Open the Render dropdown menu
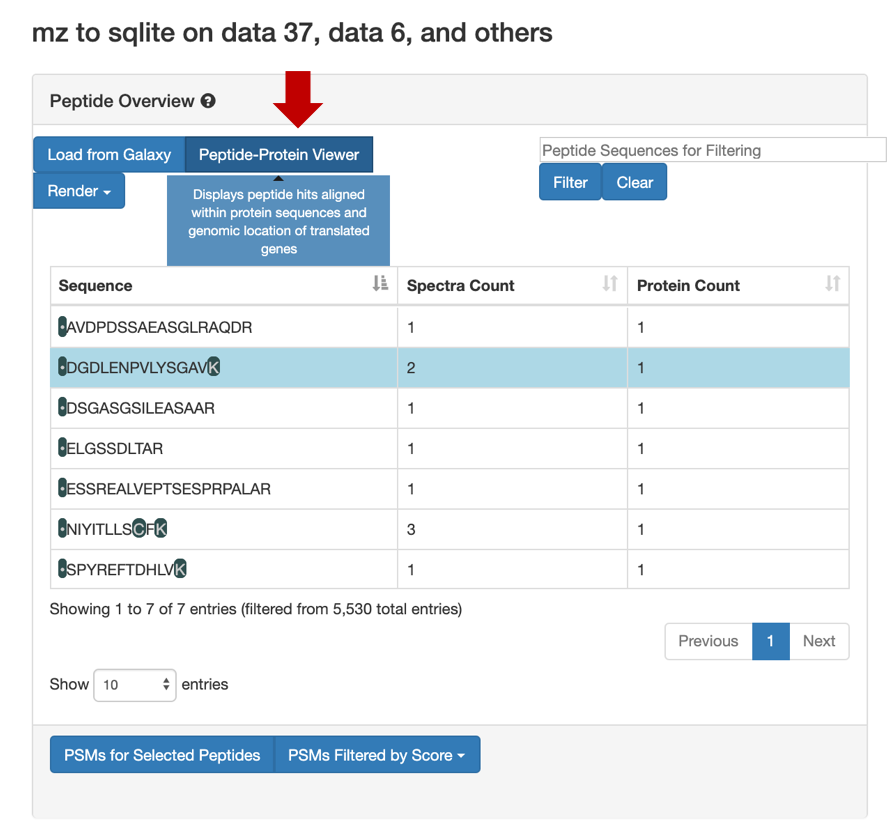 coord(79,191)
